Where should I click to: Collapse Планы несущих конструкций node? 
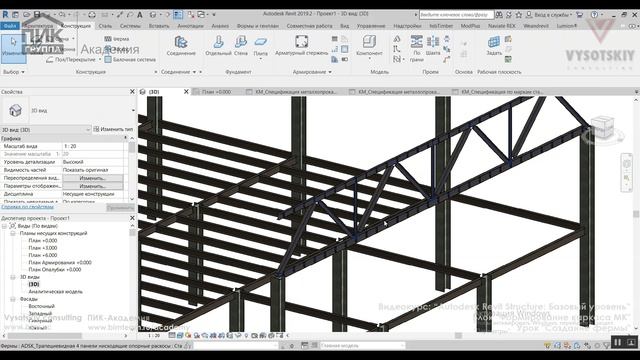click(13, 233)
